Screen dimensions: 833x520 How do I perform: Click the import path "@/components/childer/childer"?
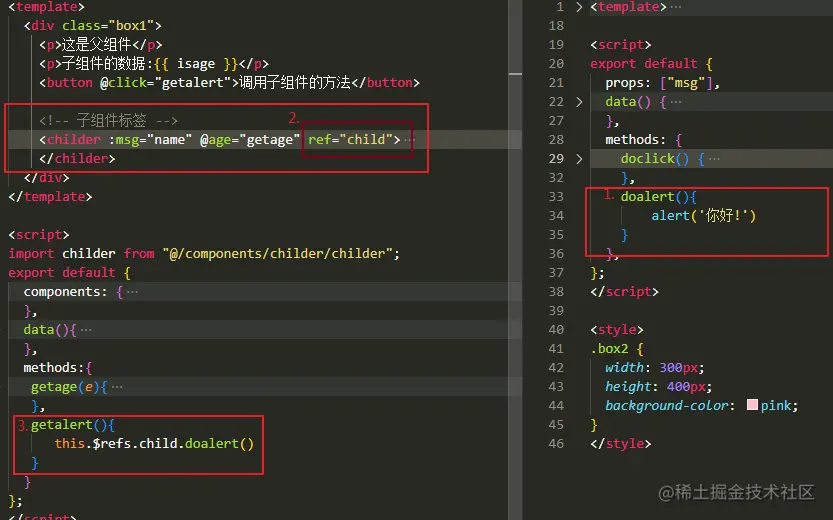pos(277,253)
